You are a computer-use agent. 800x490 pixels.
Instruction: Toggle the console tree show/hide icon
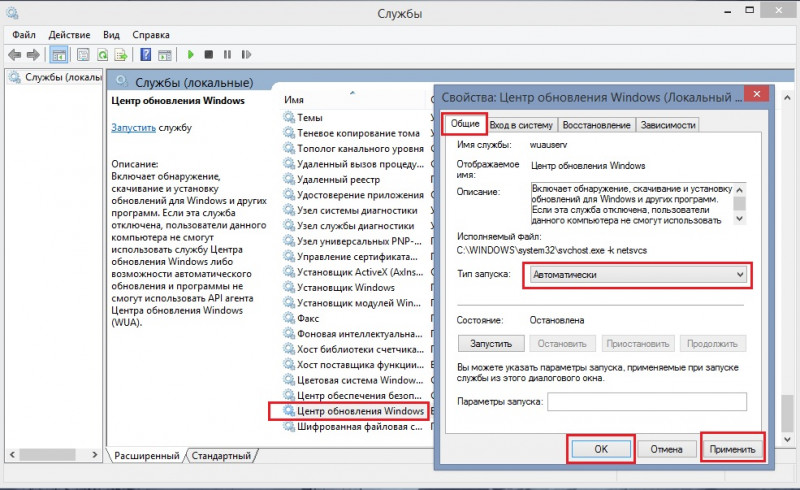click(x=59, y=55)
